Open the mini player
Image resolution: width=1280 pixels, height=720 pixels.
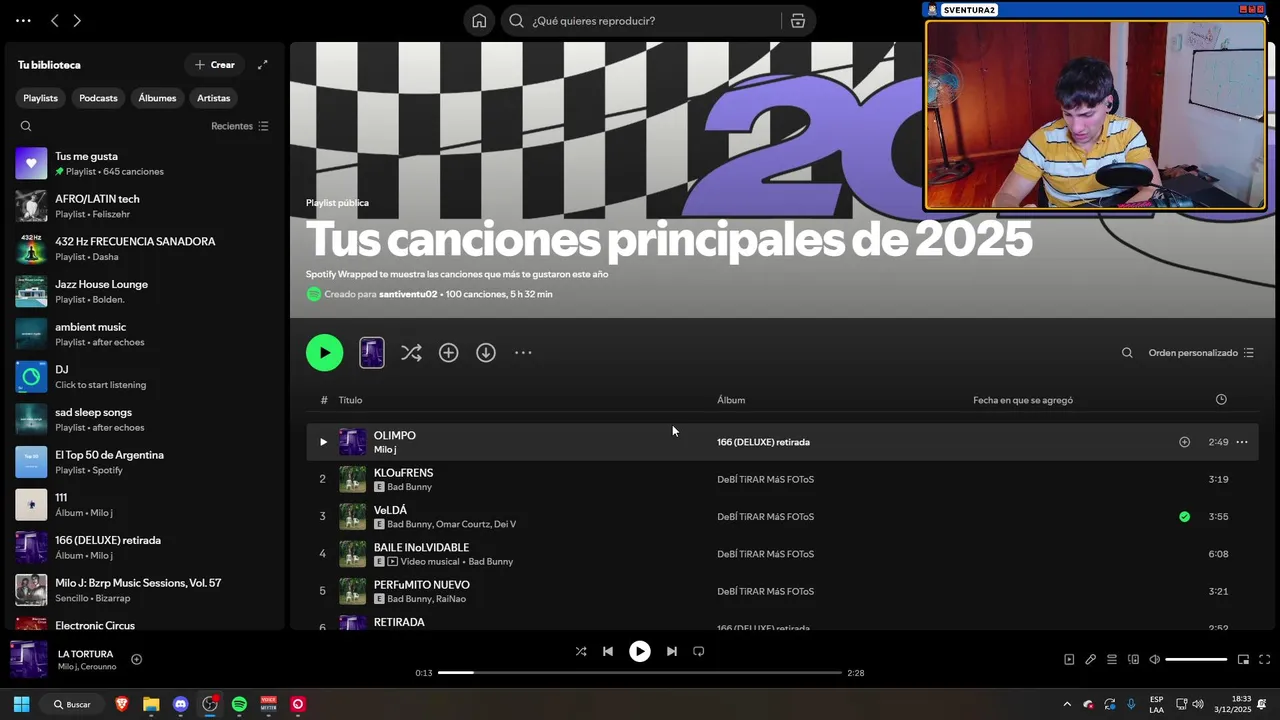pos(1243,660)
